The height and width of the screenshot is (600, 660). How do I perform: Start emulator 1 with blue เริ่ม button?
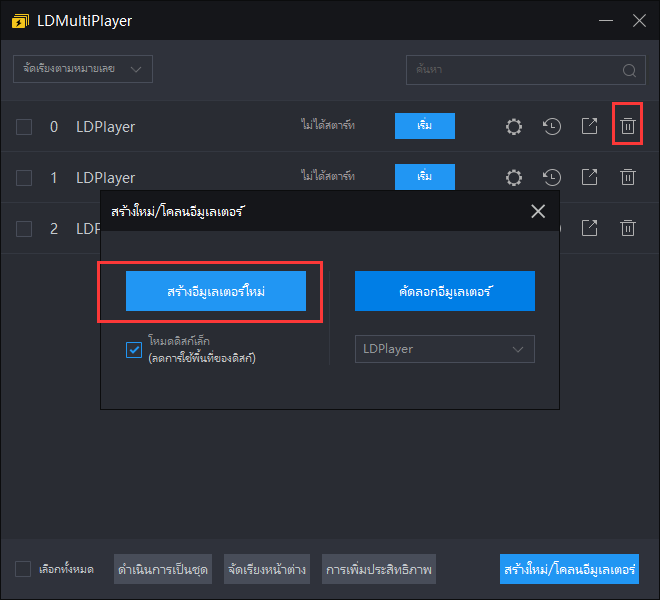coord(425,176)
